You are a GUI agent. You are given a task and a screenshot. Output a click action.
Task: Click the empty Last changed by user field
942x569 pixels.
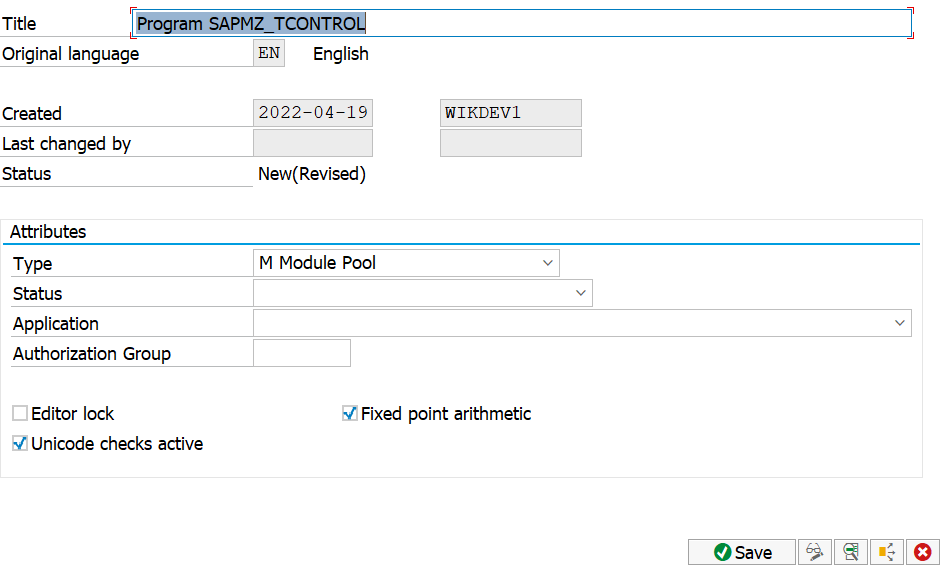pos(511,143)
